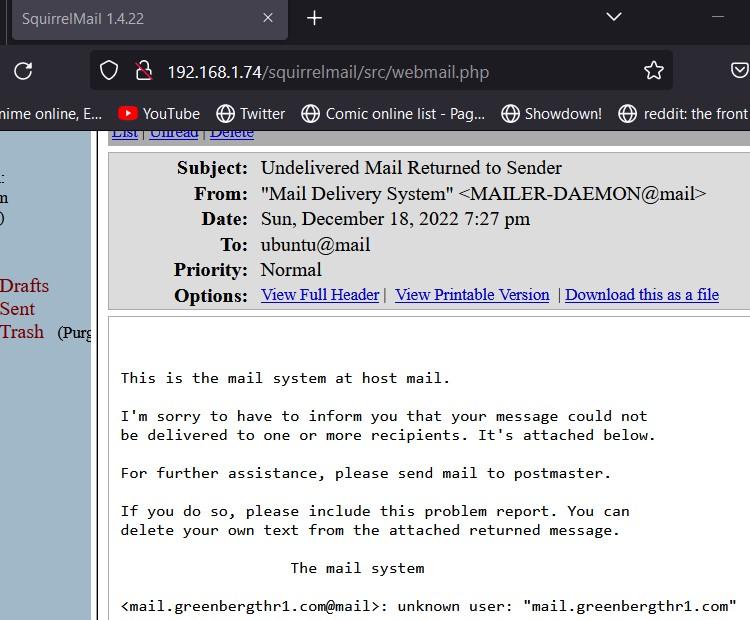Click the priority value Normal
The height and width of the screenshot is (620, 750).
pyautogui.click(x=291, y=270)
